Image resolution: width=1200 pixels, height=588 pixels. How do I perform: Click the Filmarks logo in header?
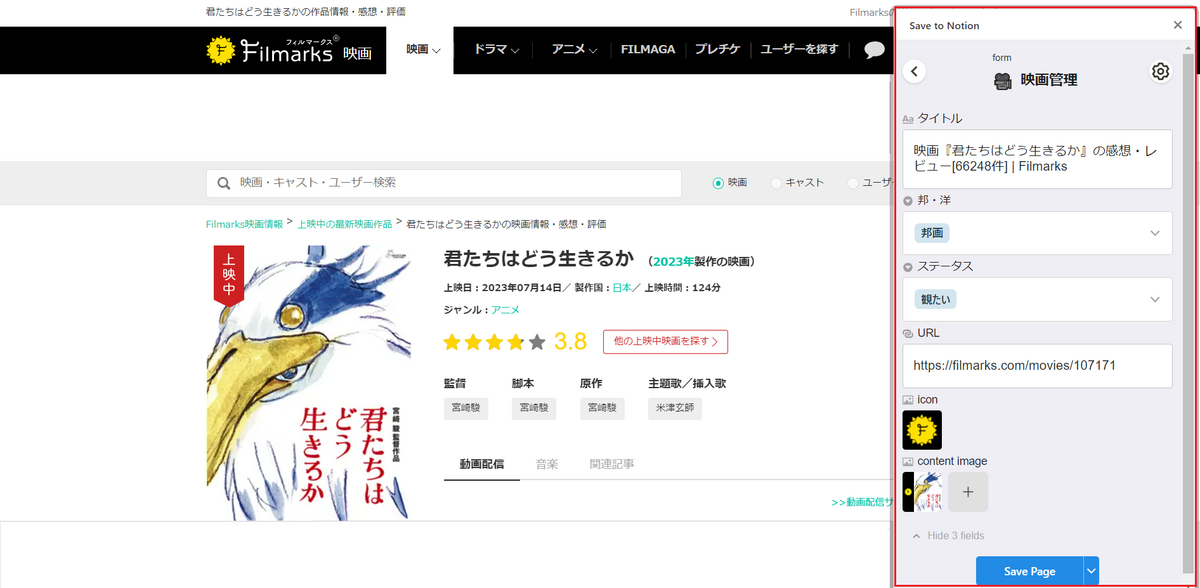[x=288, y=50]
